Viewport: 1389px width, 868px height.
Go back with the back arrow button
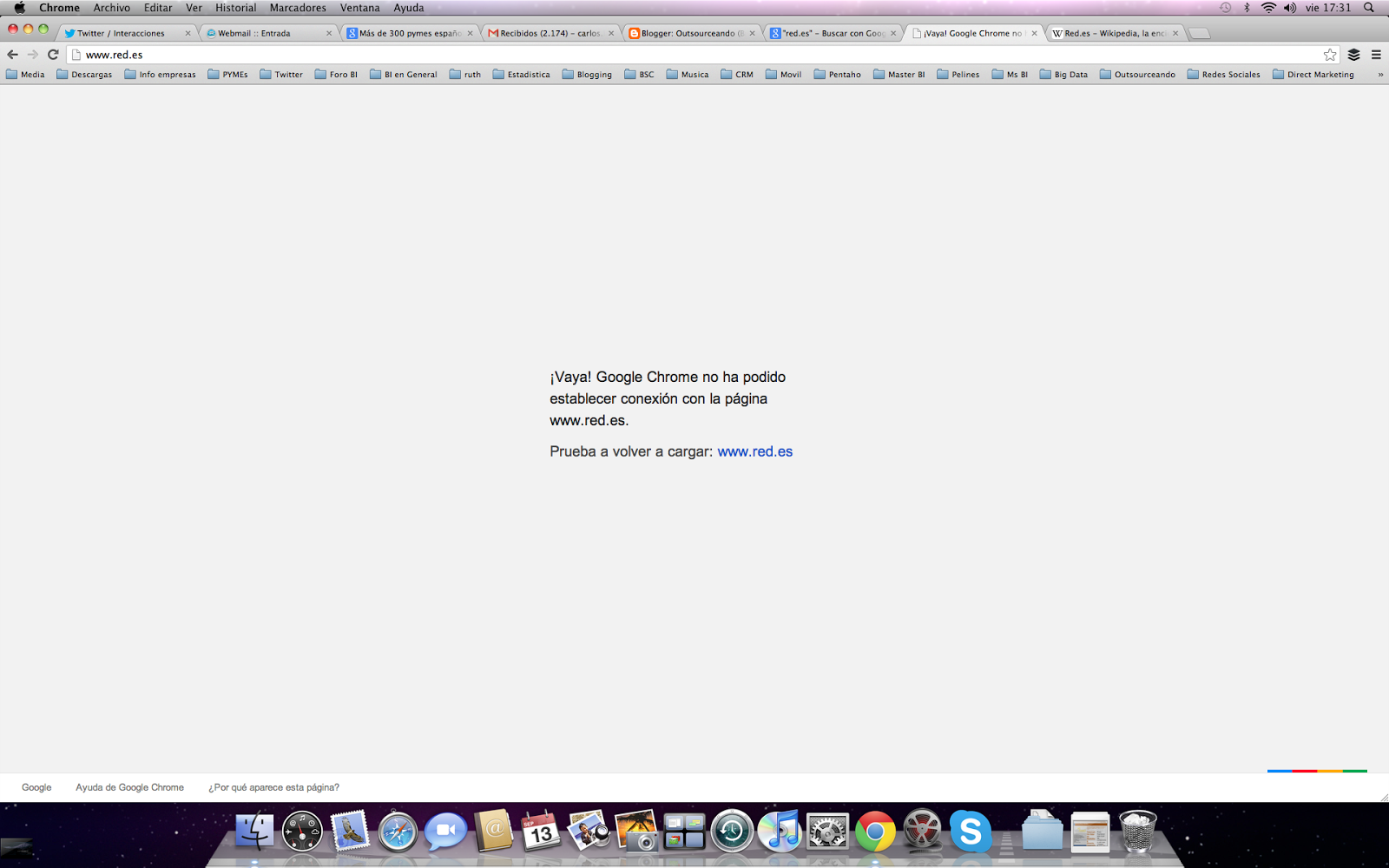point(12,54)
